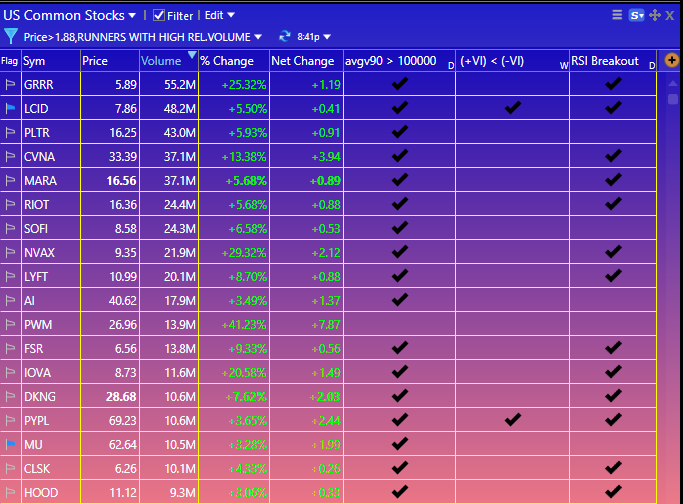
Task: Select the MARA symbol
Action: click(41, 180)
